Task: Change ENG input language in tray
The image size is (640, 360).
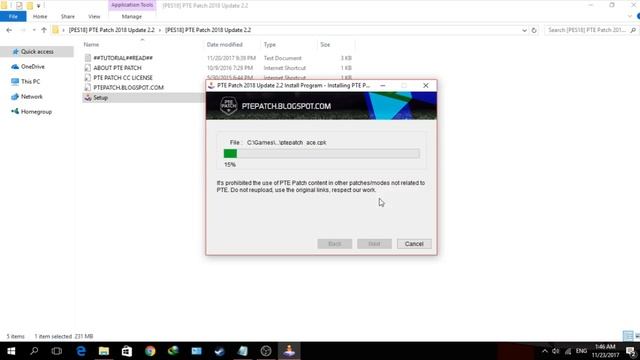Action: (x=581, y=351)
